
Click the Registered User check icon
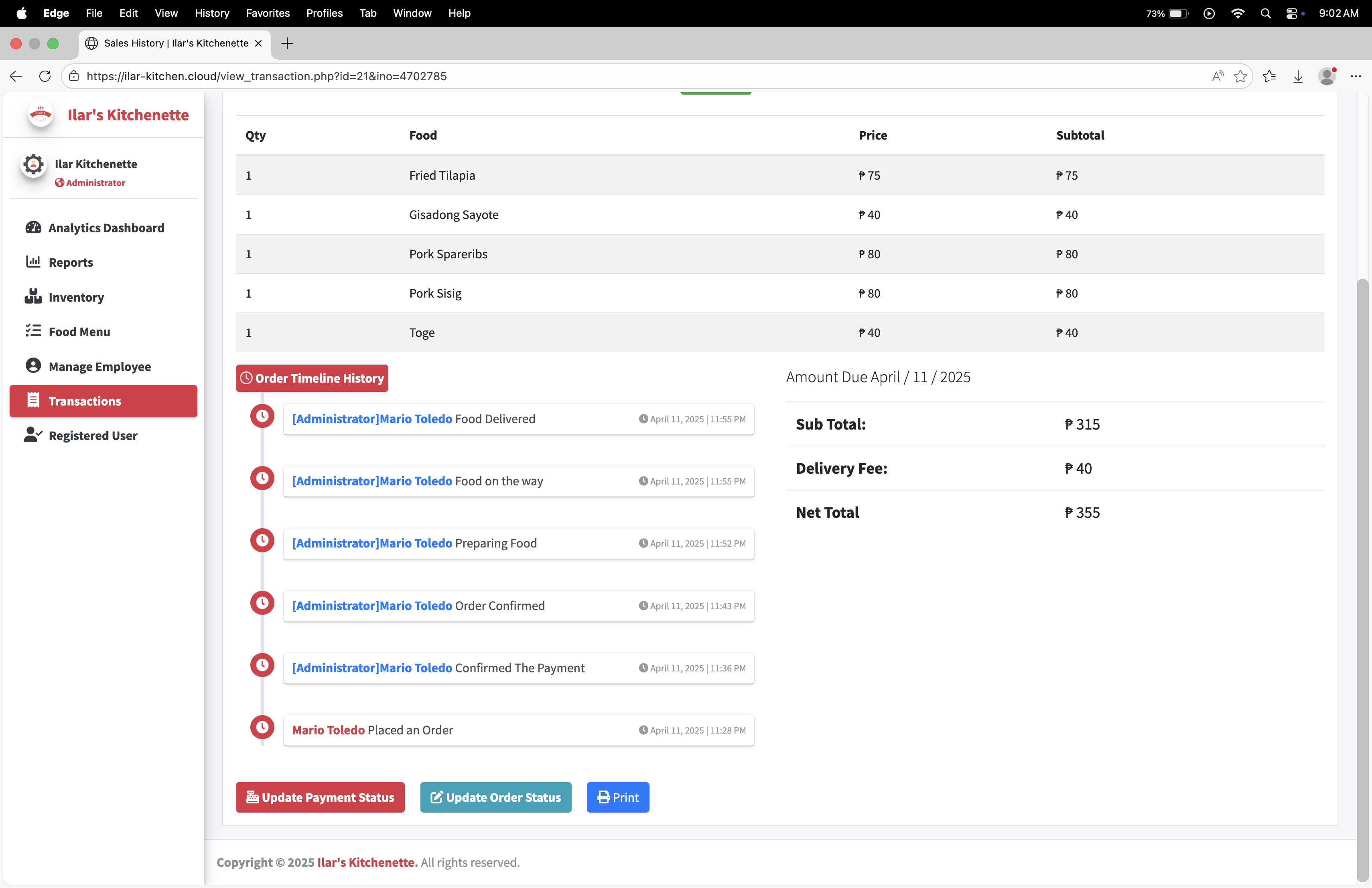(33, 434)
